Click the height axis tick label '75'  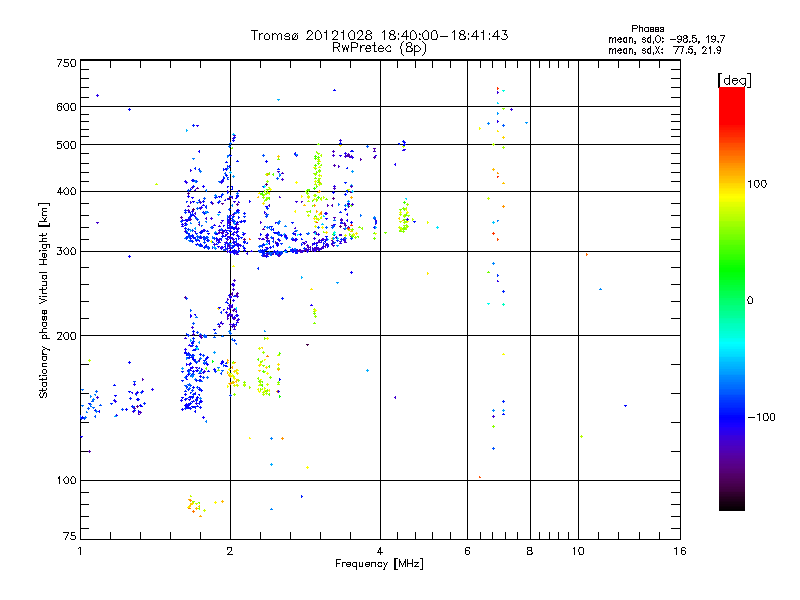tap(70, 536)
